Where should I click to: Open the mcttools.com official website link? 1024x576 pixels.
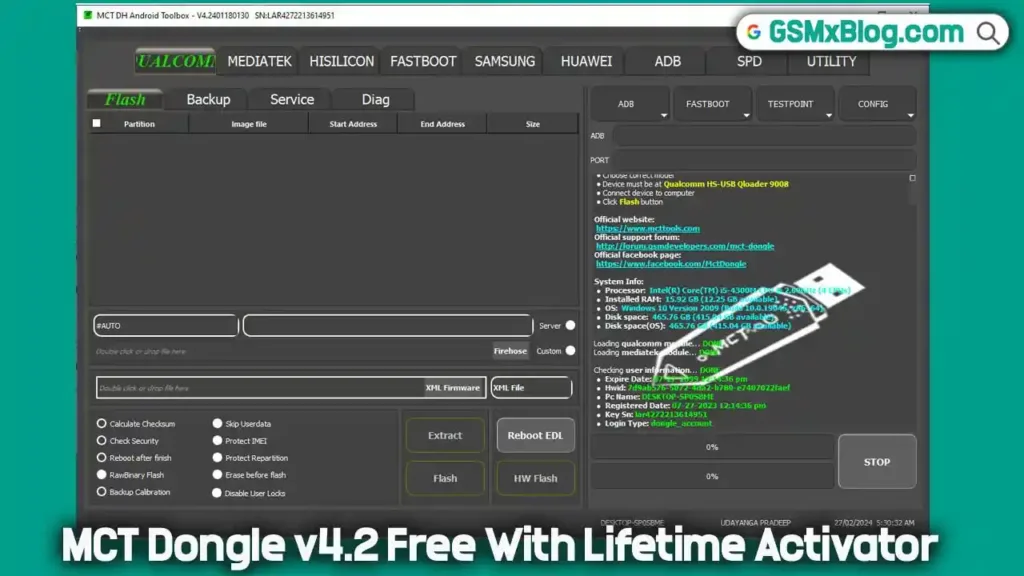pos(648,229)
